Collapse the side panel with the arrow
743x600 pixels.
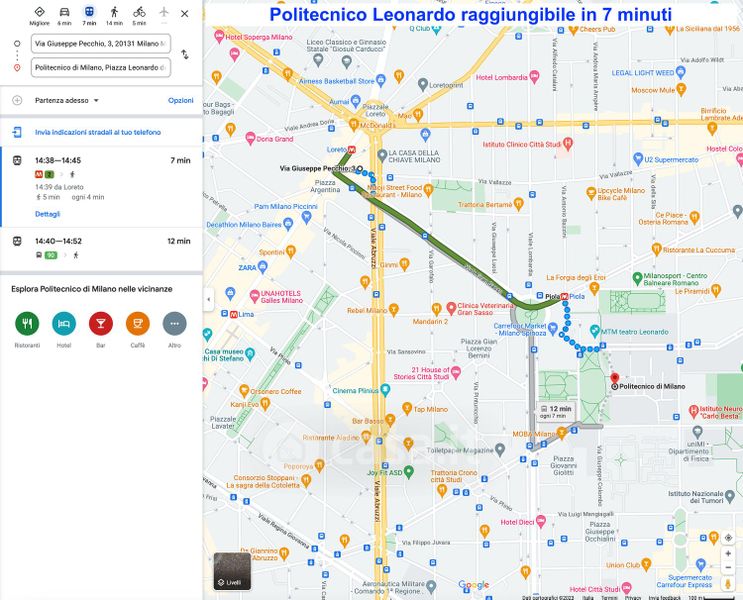point(208,299)
